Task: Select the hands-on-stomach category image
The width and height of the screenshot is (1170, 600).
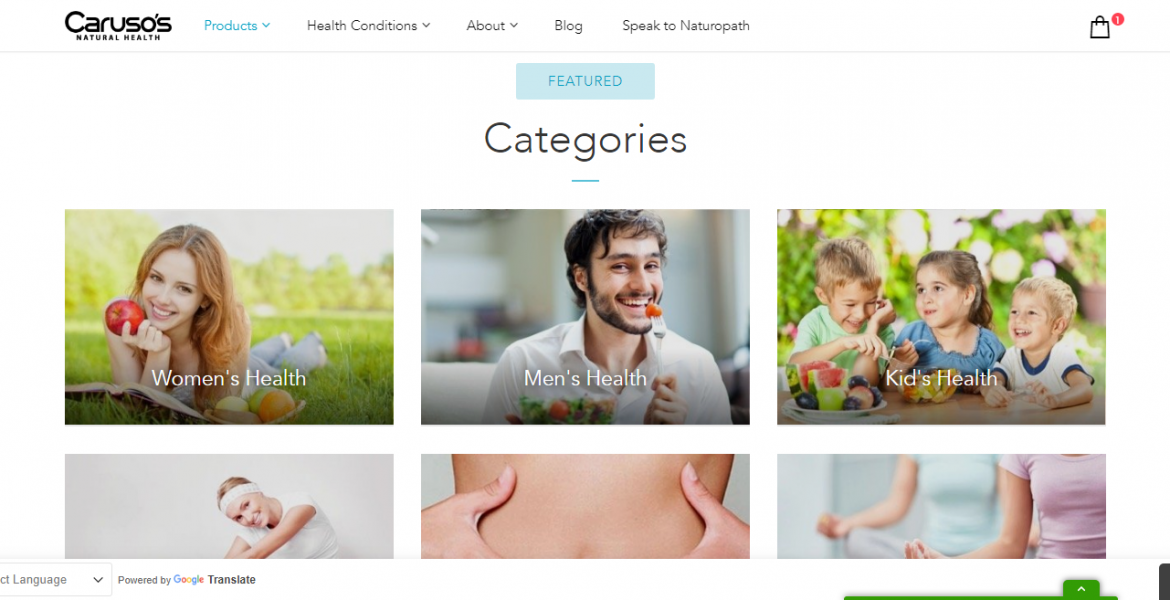Action: (x=585, y=507)
